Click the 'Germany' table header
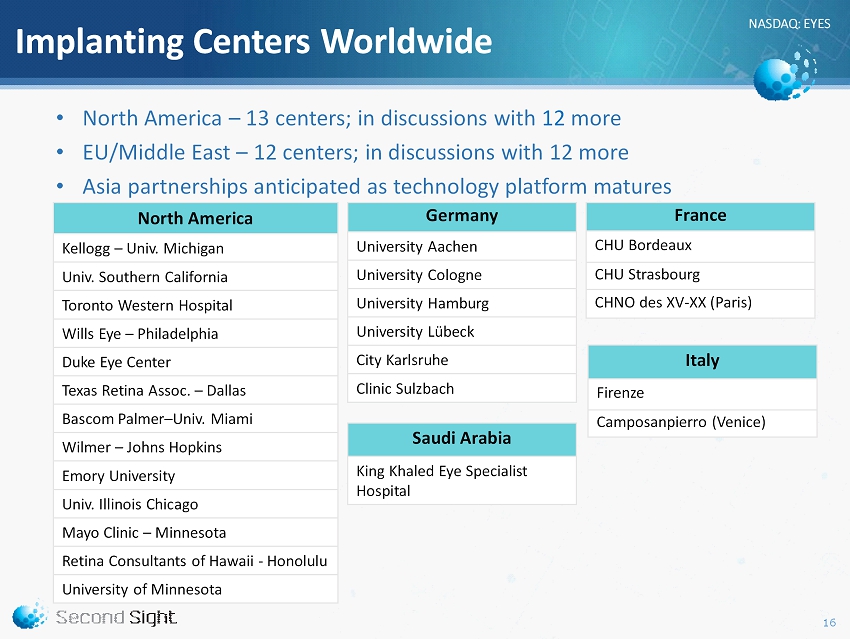The height and width of the screenshot is (639, 850). 462,216
